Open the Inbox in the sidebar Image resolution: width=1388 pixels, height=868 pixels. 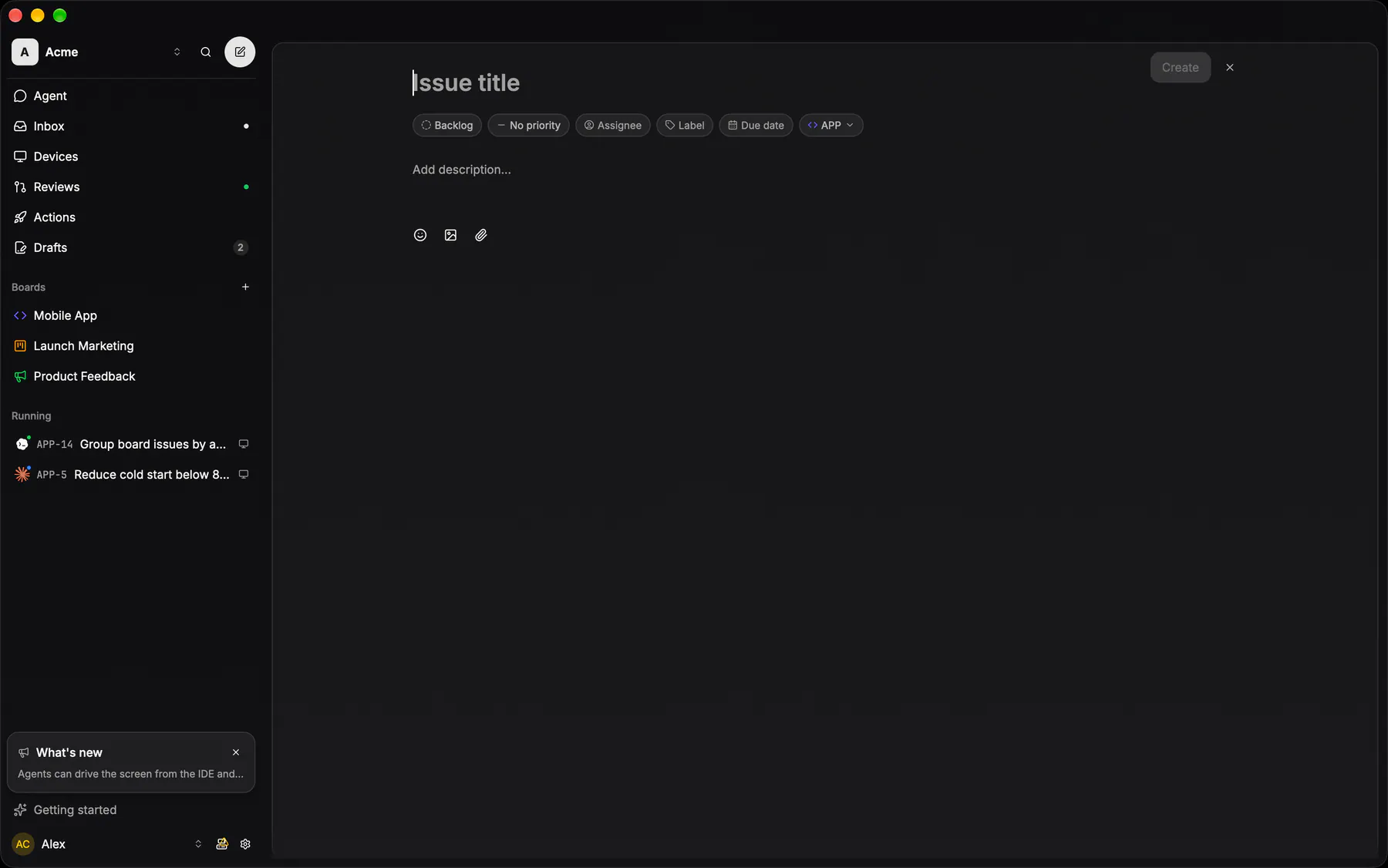pos(131,126)
